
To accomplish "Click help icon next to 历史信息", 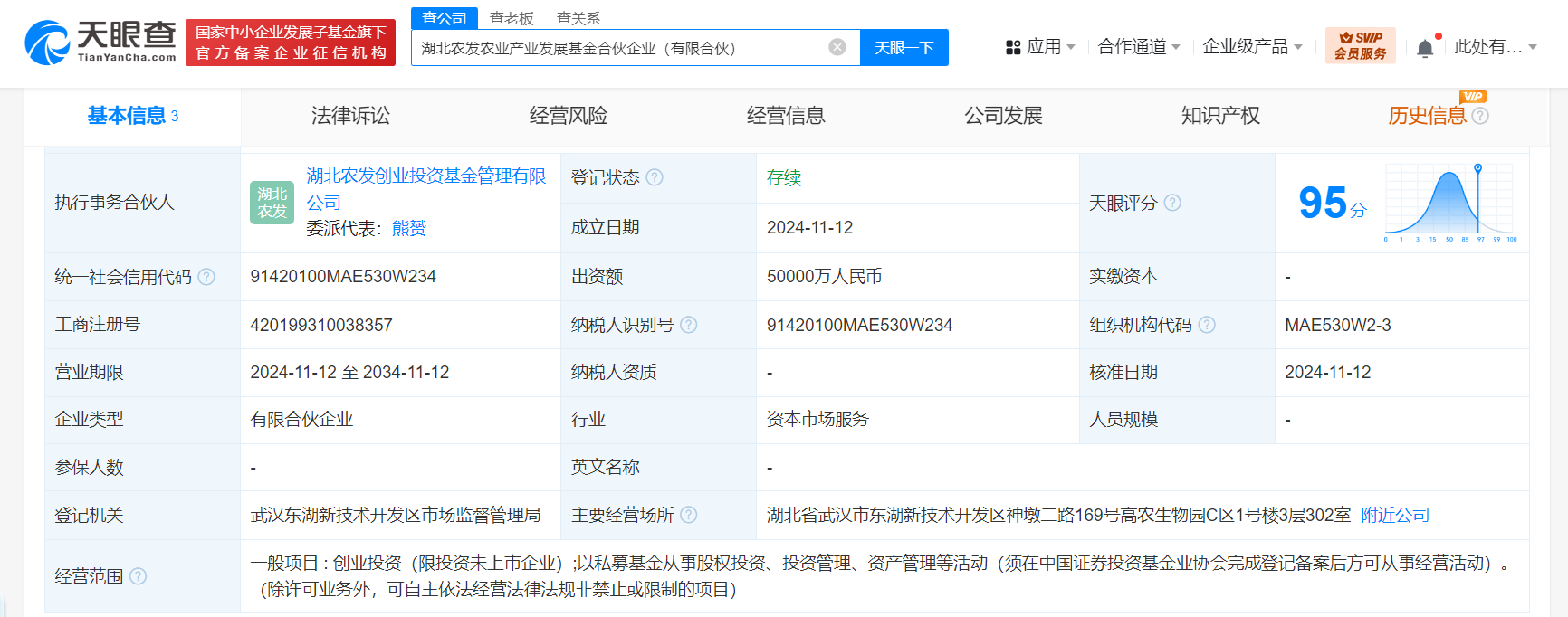I will (x=1480, y=116).
